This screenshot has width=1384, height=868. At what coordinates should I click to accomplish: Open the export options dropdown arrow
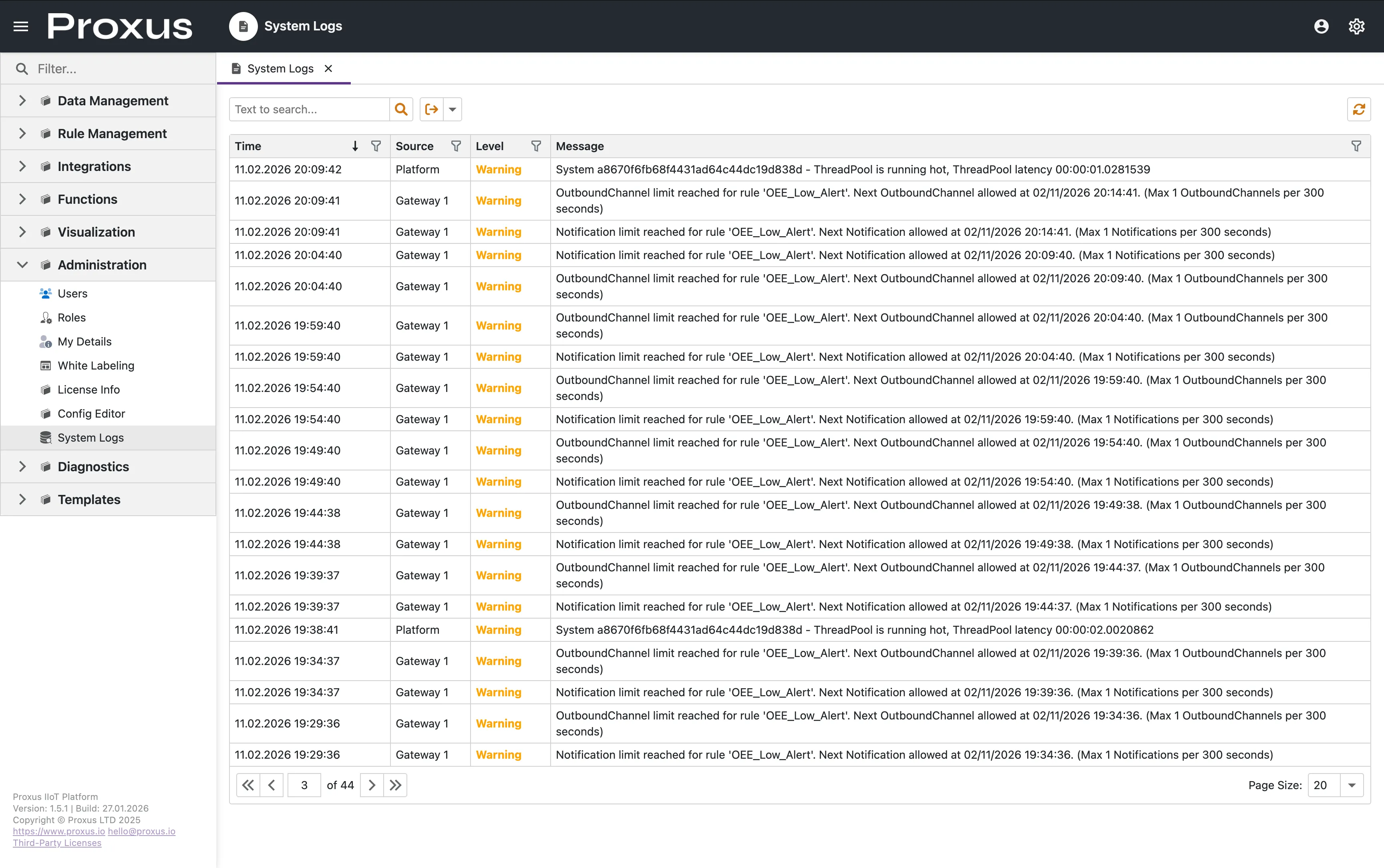tap(453, 109)
